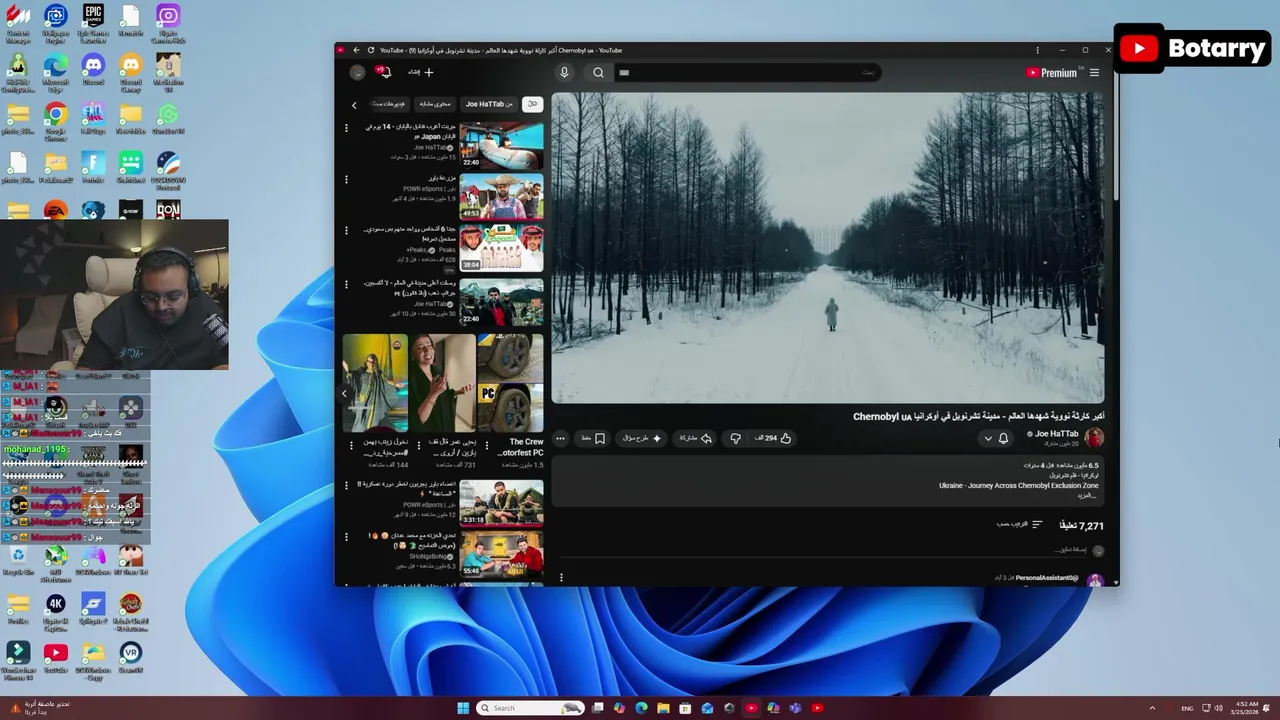Click the Ask sparkle button under video

643,438
